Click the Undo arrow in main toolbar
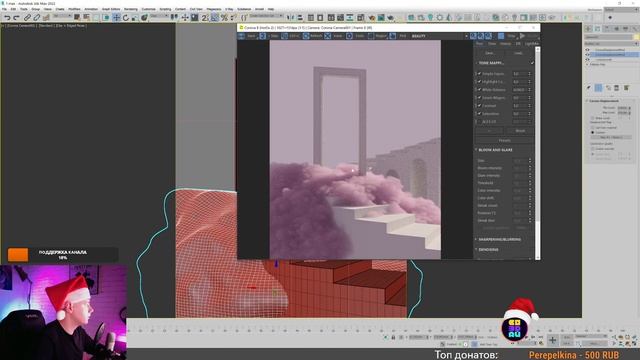 pyautogui.click(x=7, y=18)
